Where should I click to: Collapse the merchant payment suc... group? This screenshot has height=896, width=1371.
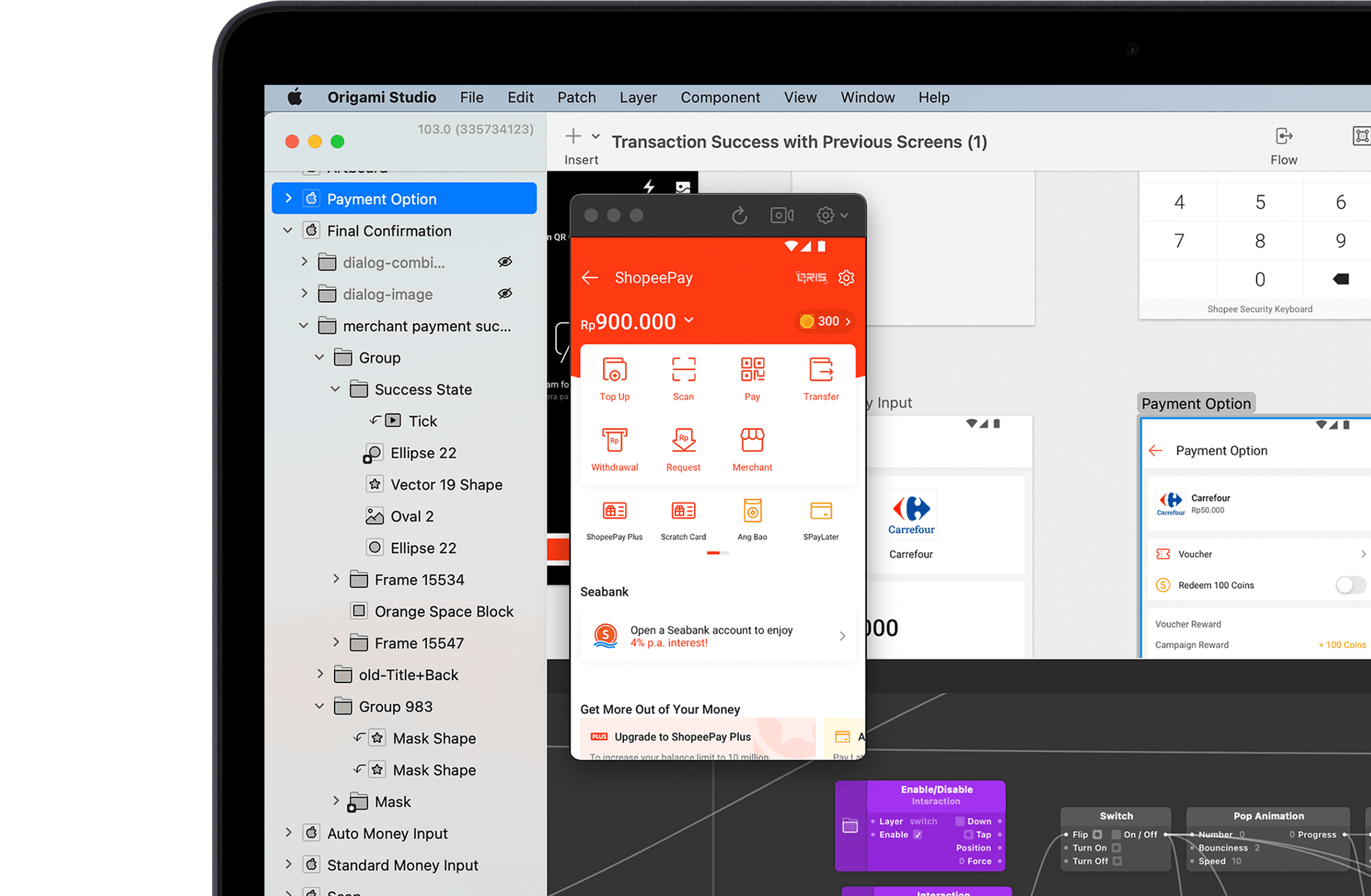click(304, 325)
